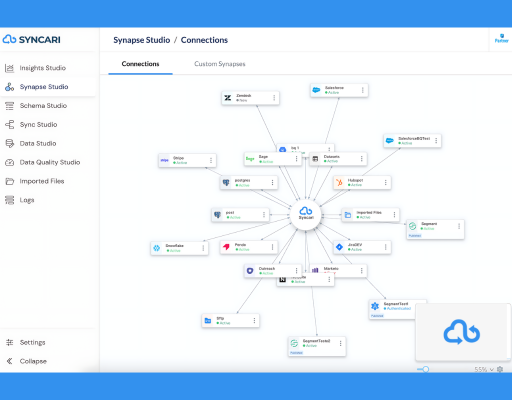Click the Zendesk connector icon
The width and height of the screenshot is (512, 400).
click(228, 98)
